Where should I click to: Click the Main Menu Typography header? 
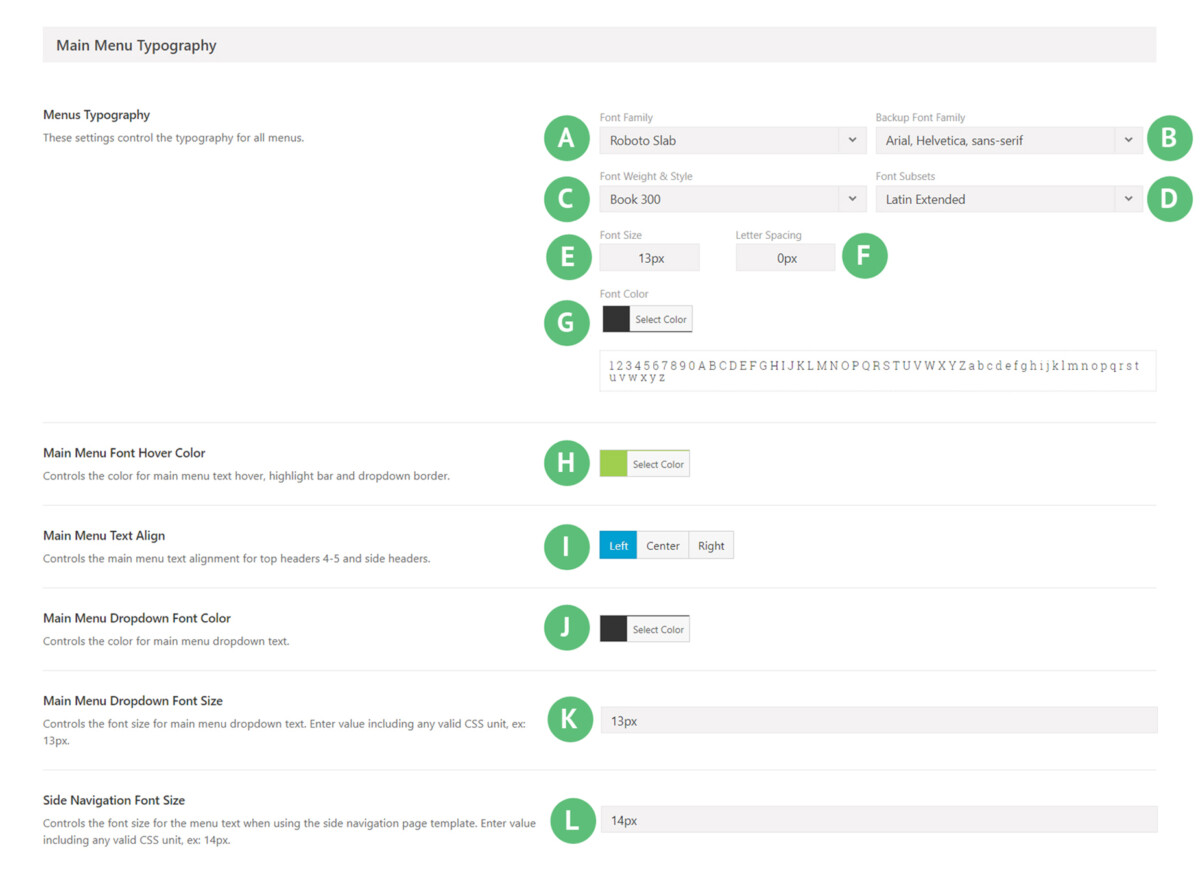coord(136,45)
